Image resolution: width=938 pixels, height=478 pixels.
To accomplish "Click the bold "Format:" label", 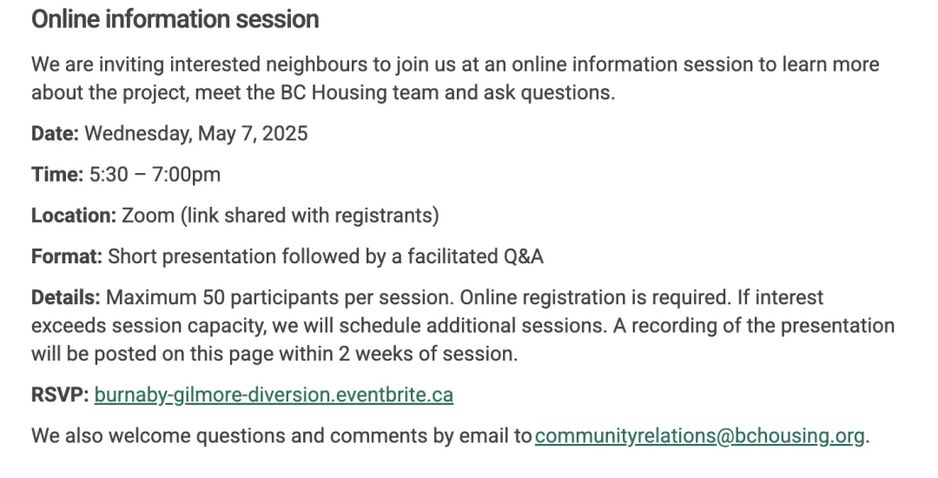I will (66, 257).
